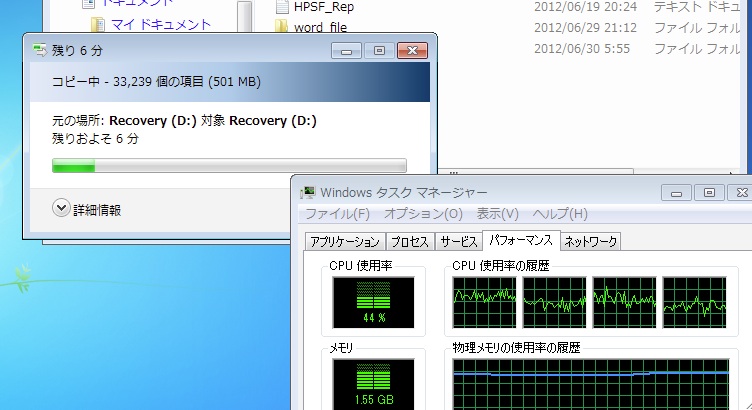Click the word_file folder icon

[x=282, y=26]
